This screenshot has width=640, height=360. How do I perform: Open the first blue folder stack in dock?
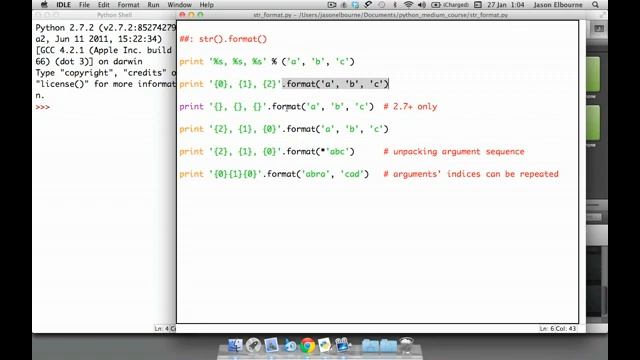point(370,345)
